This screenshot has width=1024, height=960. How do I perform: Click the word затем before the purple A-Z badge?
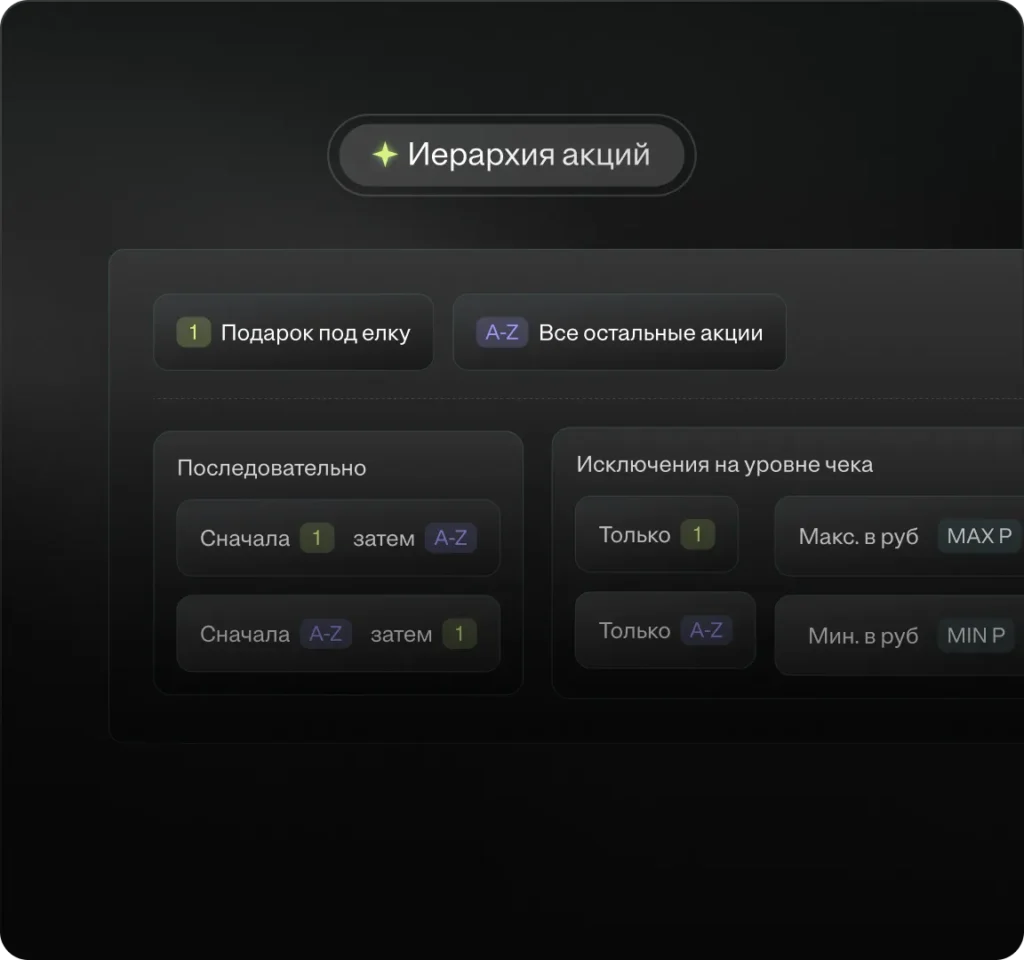point(383,538)
